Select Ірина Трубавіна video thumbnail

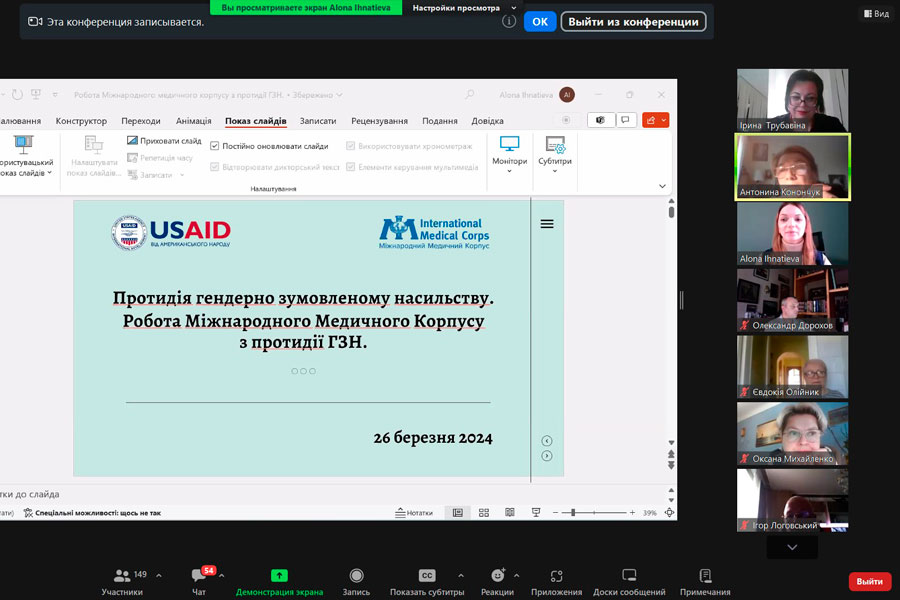[x=792, y=100]
